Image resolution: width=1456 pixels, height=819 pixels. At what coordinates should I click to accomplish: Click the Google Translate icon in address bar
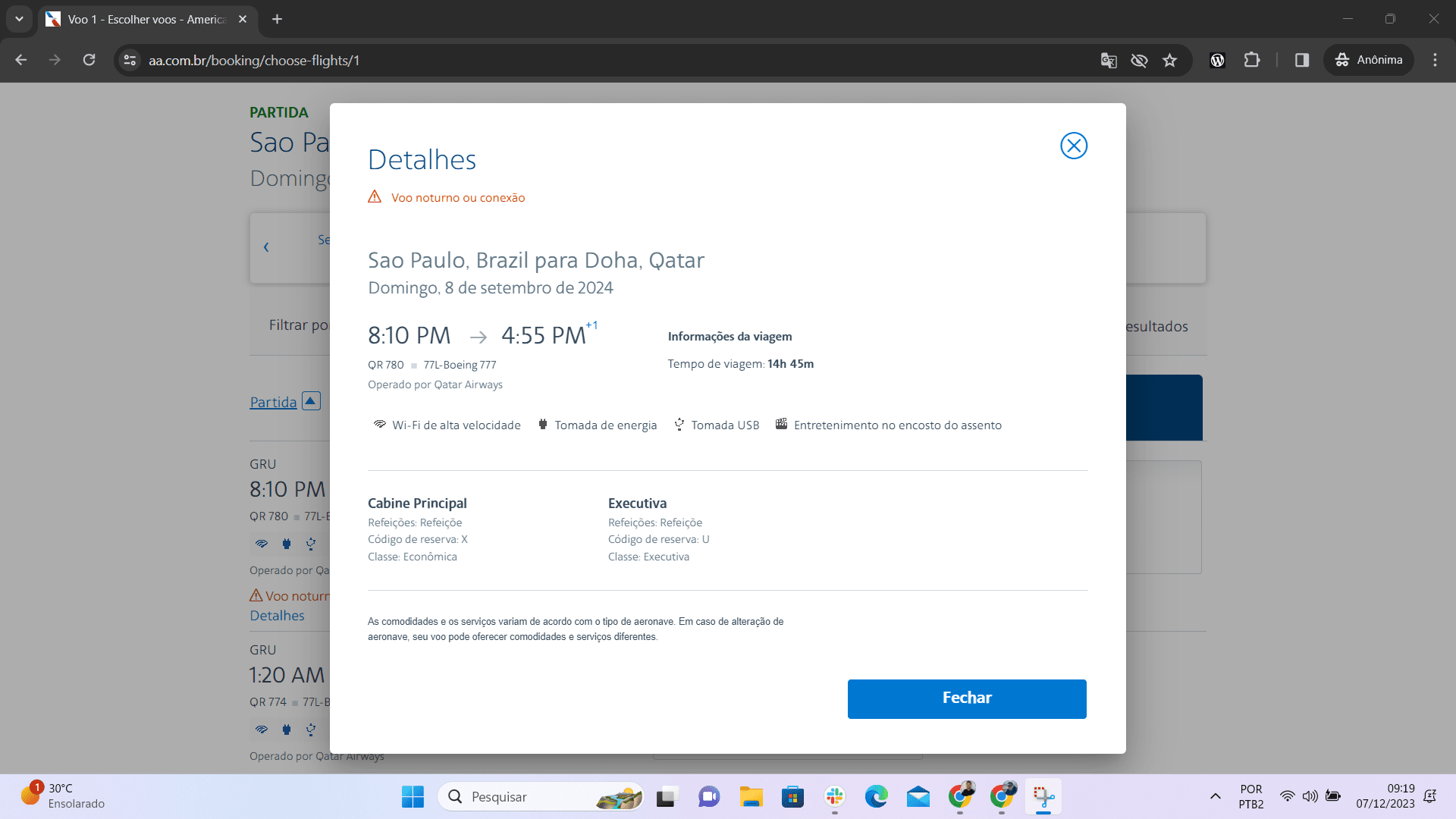coord(1108,61)
